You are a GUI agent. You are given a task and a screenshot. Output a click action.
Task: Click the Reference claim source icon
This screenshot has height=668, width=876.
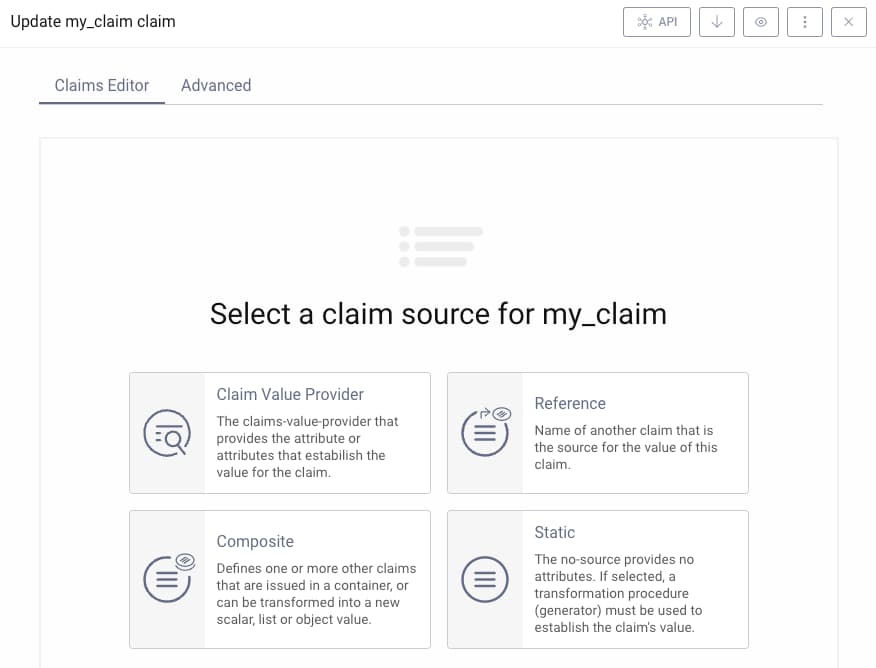(485, 433)
